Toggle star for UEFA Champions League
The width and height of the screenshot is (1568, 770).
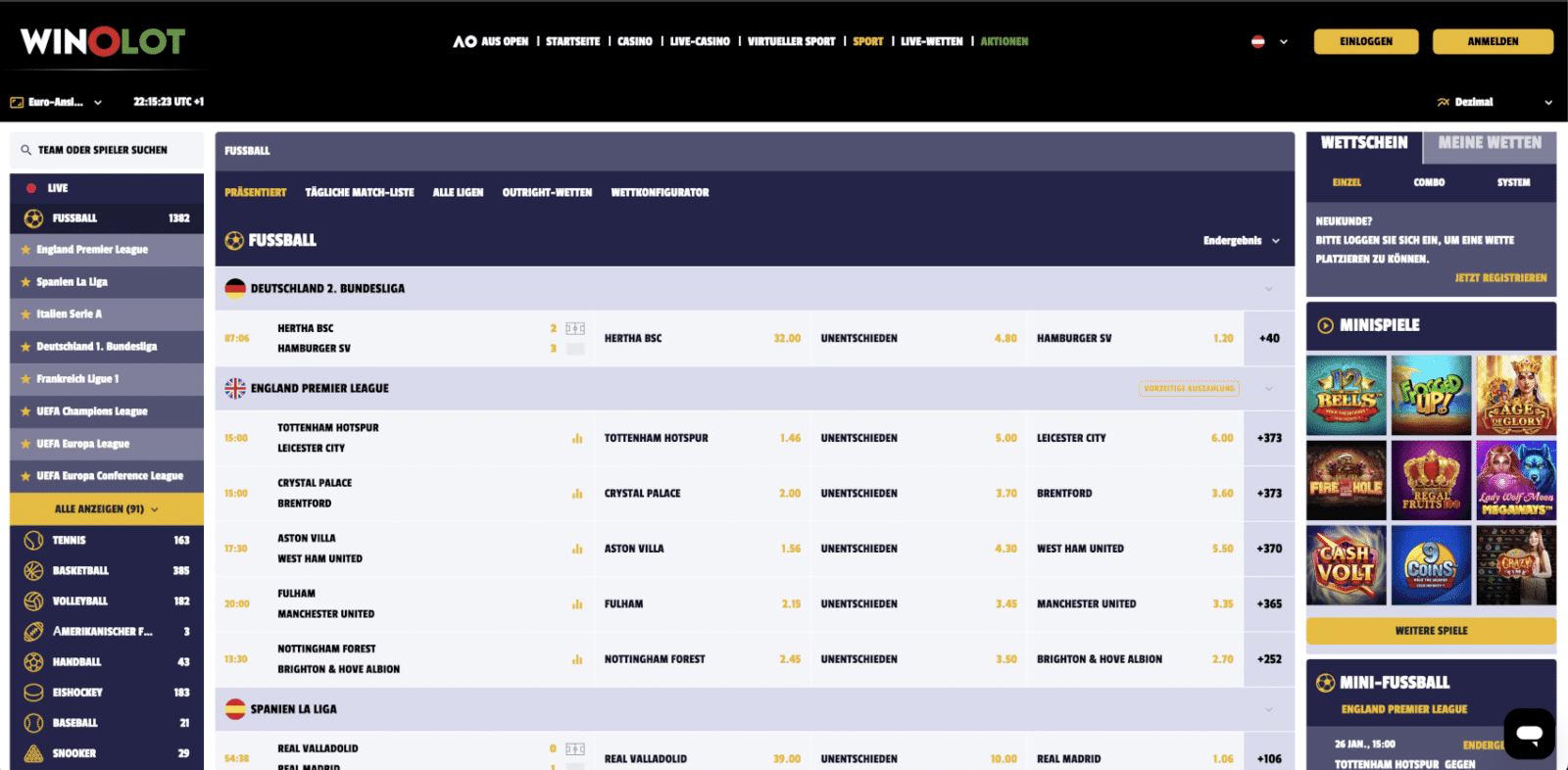click(x=25, y=411)
